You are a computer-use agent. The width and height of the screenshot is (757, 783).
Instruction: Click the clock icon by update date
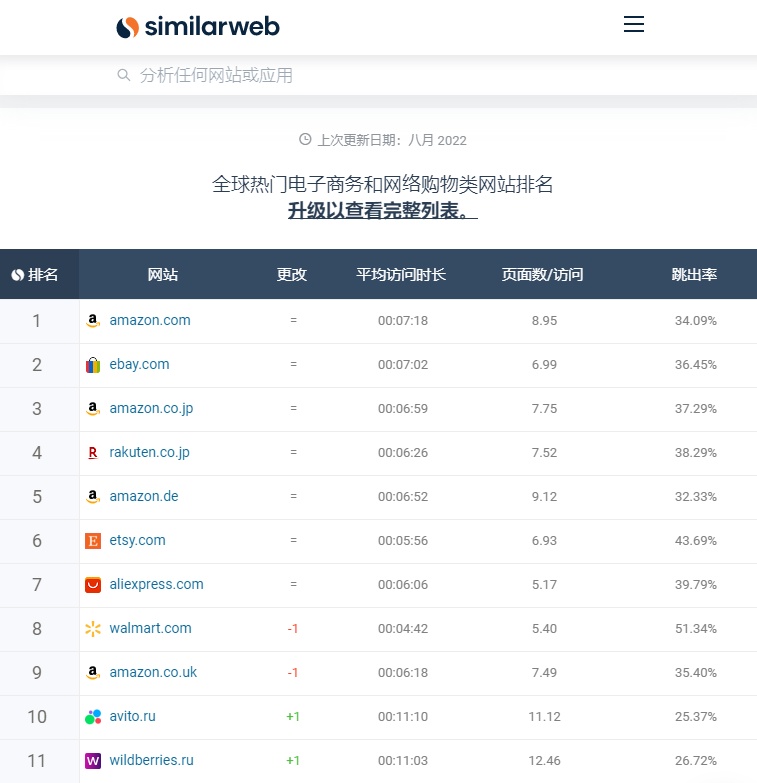point(305,139)
